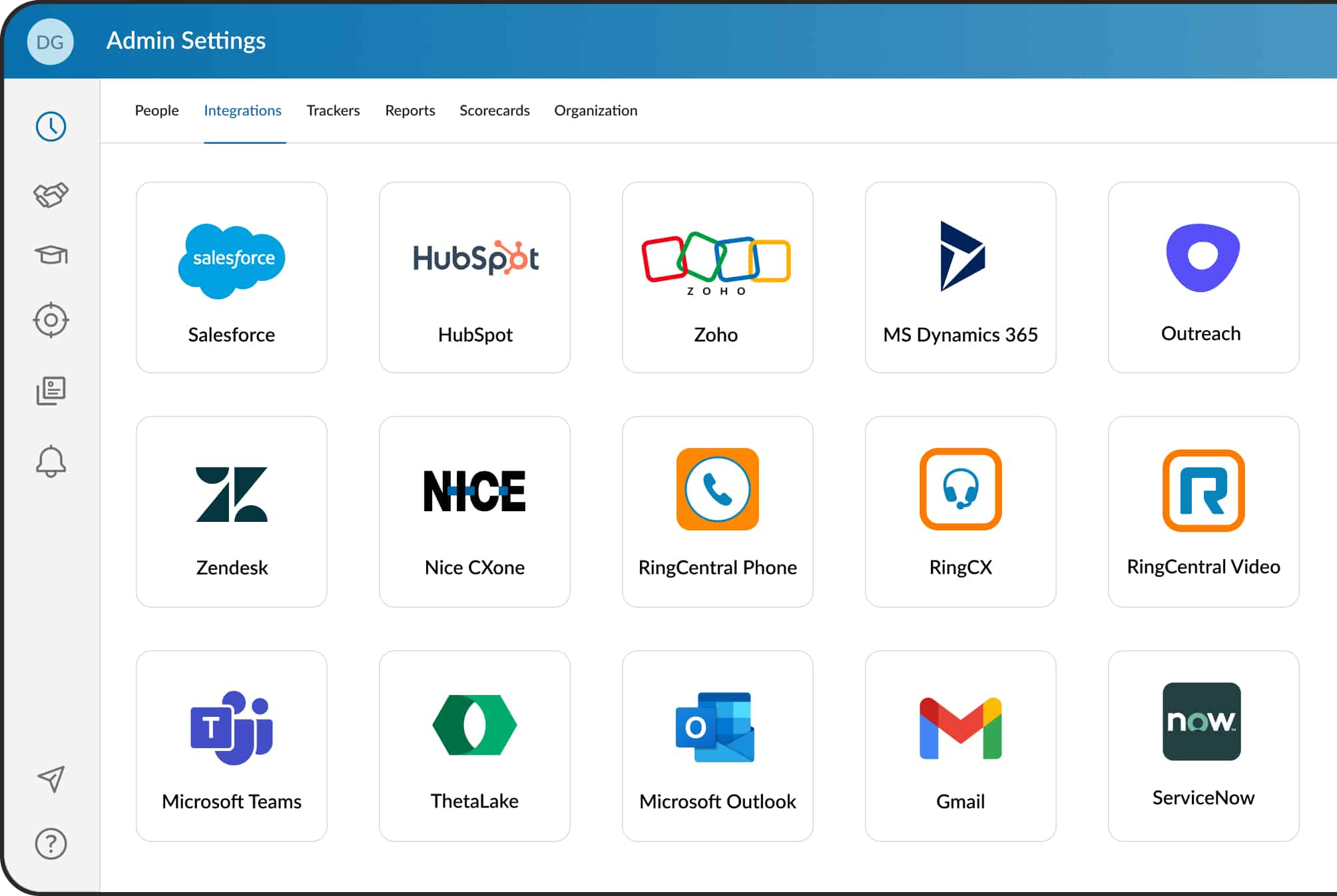
Task: Select the graduation cap coaching icon
Action: click(x=51, y=255)
